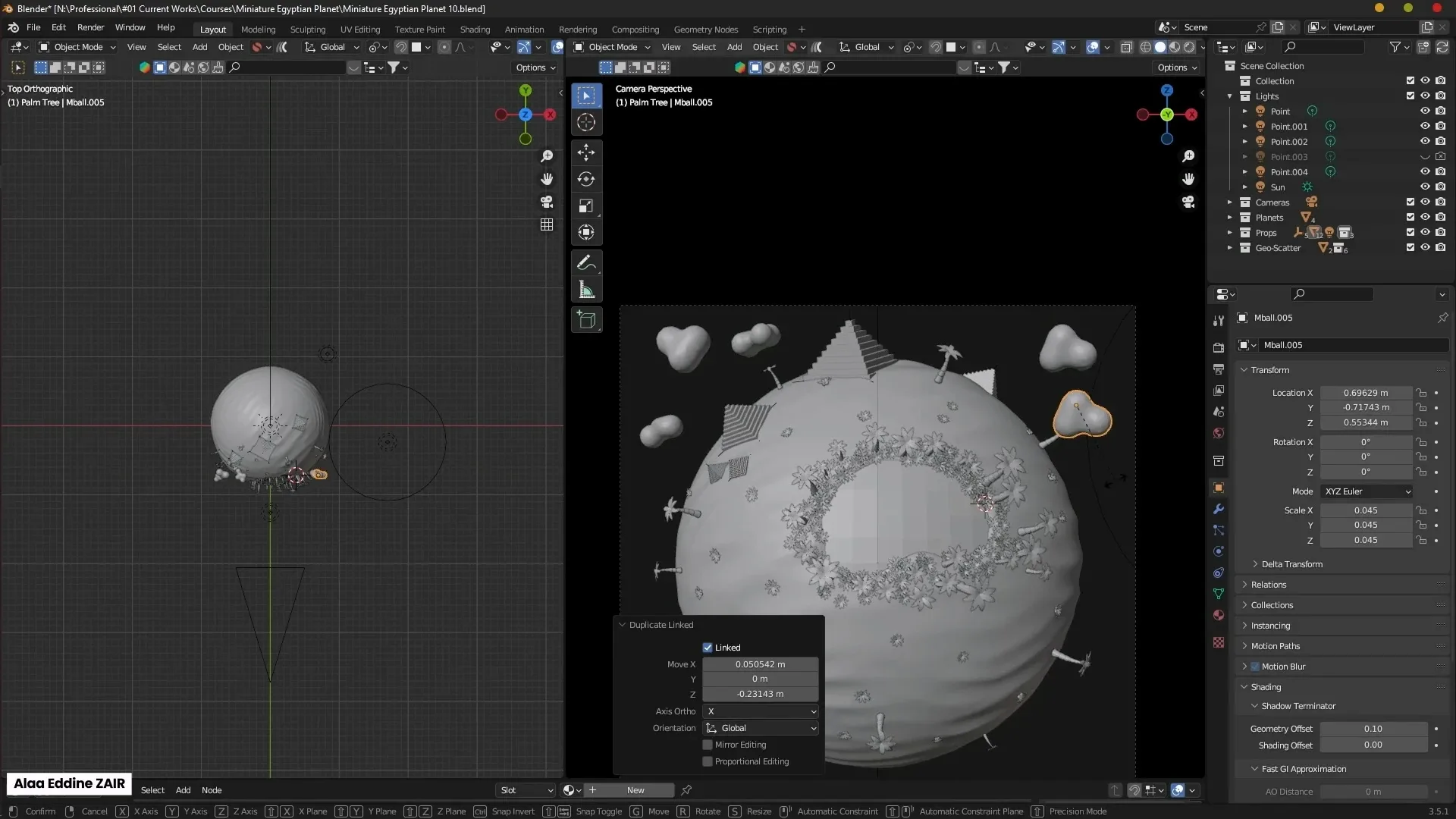1456x819 pixels.
Task: Enable Mirror Editing checkbox
Action: click(x=707, y=744)
